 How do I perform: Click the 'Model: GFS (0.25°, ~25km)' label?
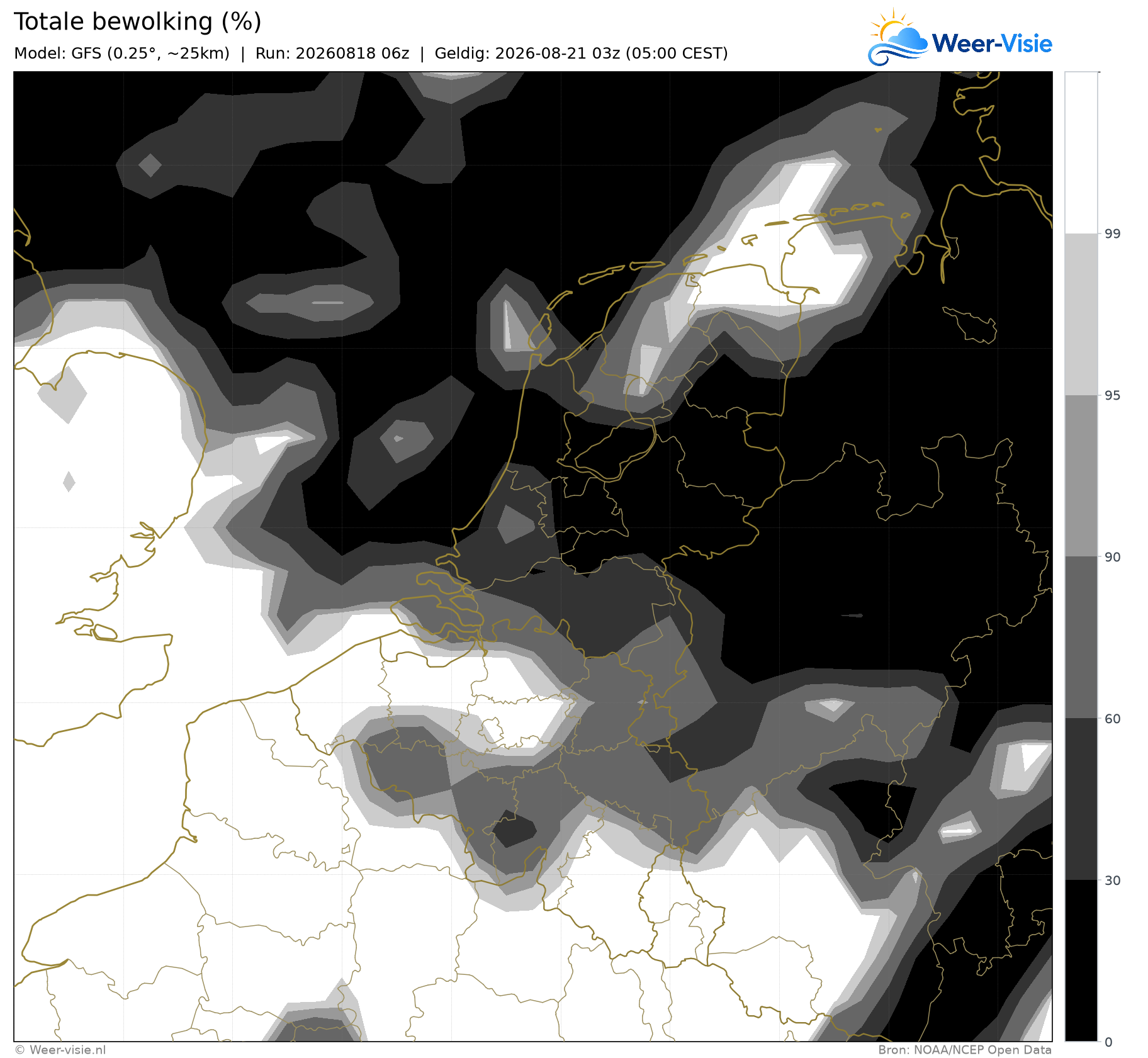pos(122,53)
